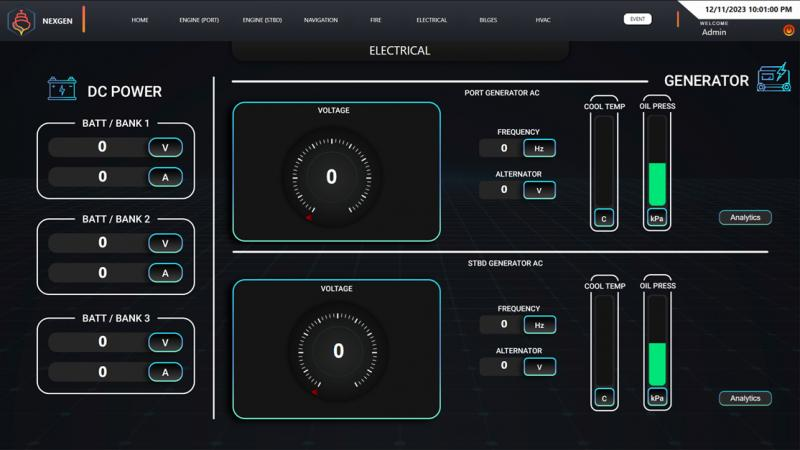Open Analytics for the STBD generator
The height and width of the screenshot is (450, 800).
[x=745, y=398]
